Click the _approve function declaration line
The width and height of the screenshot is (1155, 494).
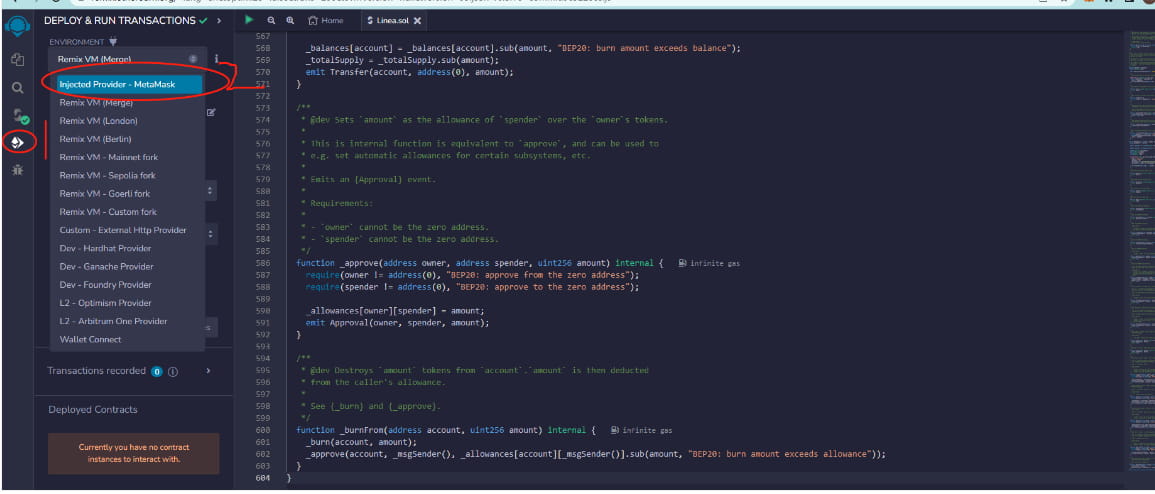tap(480, 263)
